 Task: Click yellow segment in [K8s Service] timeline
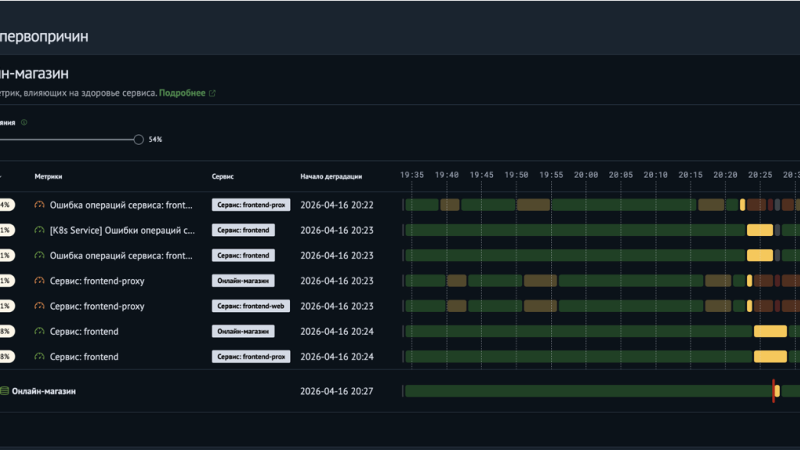click(760, 230)
